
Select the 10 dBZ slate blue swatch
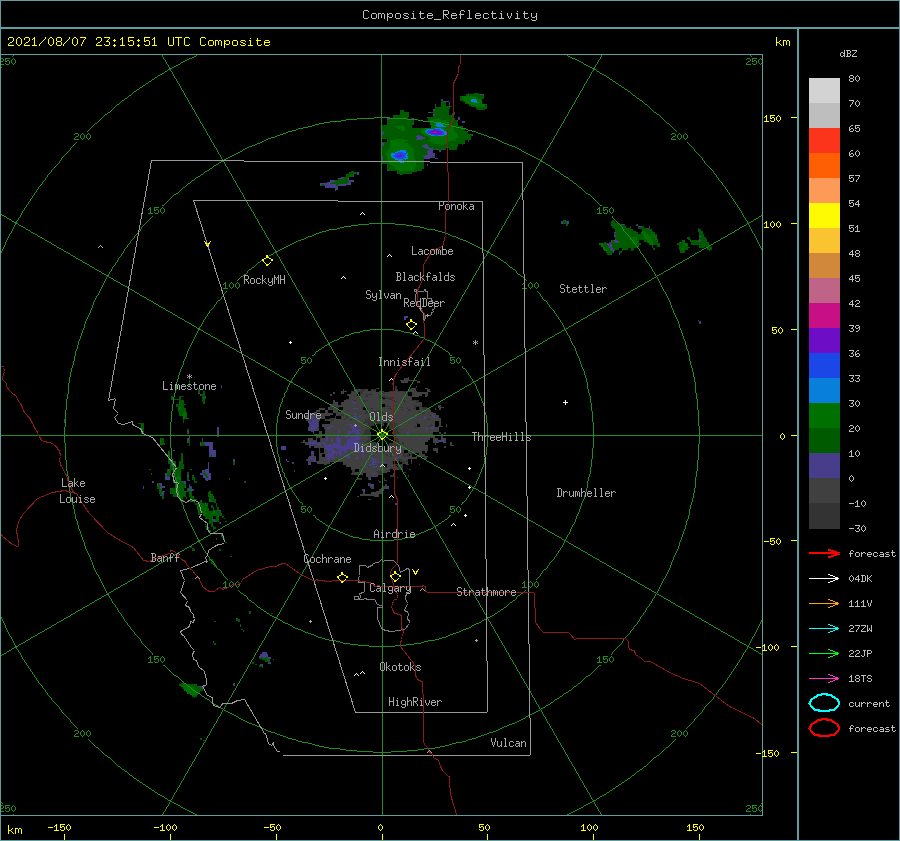(x=824, y=466)
